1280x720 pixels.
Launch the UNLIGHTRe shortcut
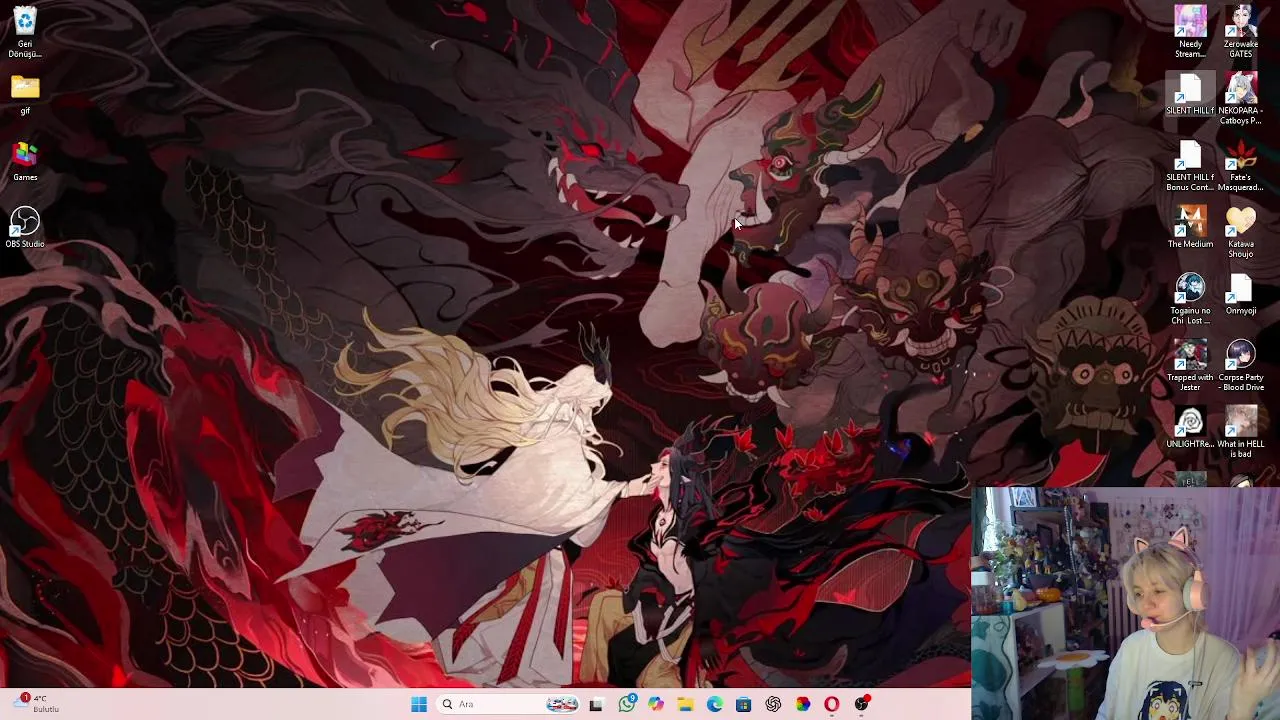1190,428
